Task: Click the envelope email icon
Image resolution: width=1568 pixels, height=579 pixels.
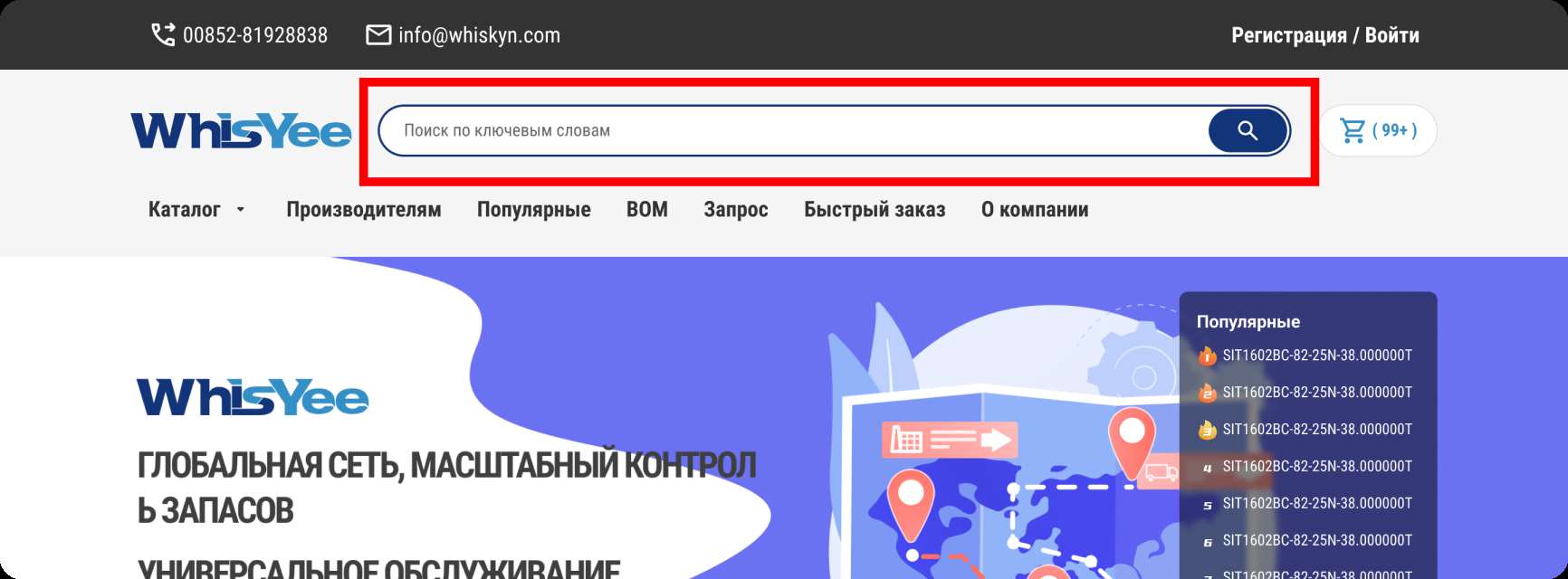Action: point(378,34)
